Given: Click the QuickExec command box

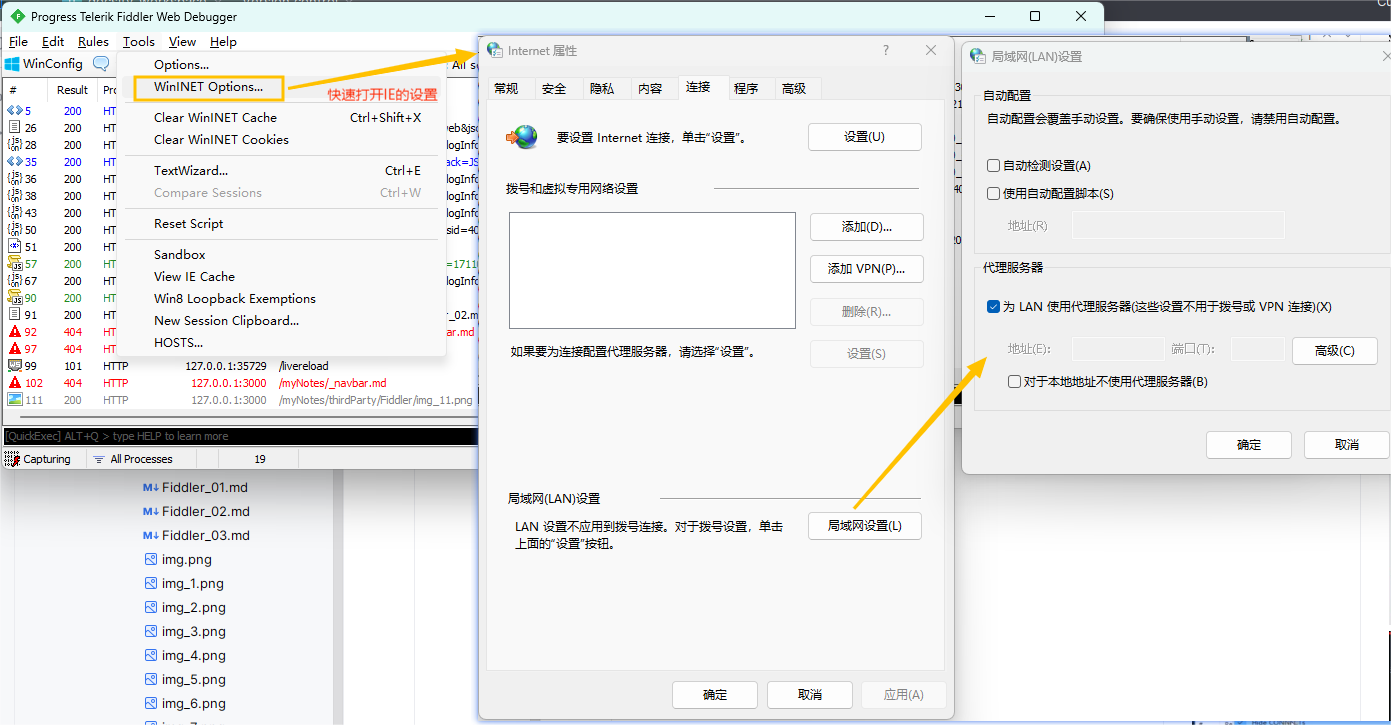Looking at the screenshot, I should click(x=240, y=437).
